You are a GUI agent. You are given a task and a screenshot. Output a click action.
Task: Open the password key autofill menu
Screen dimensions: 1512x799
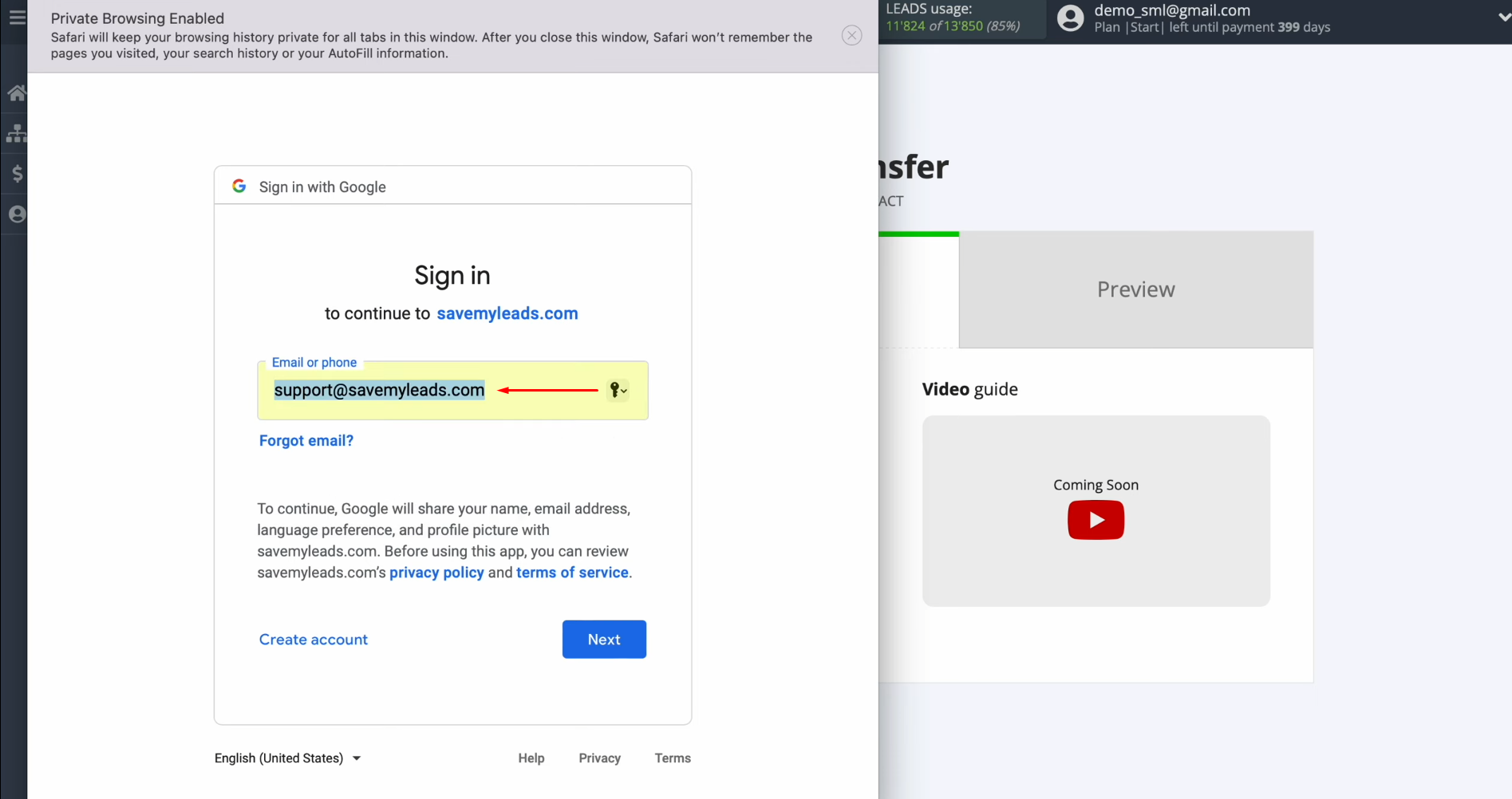(x=618, y=390)
